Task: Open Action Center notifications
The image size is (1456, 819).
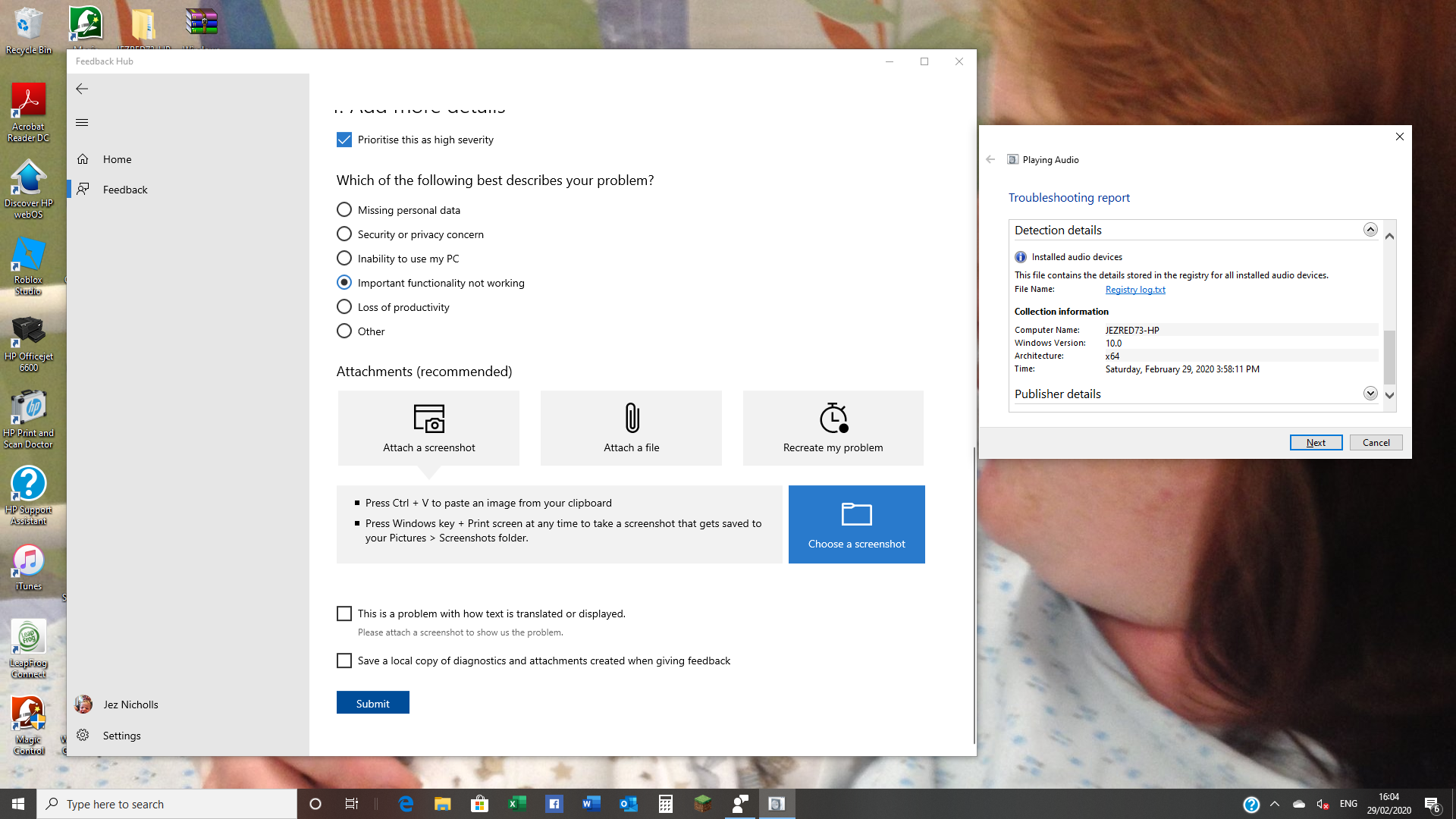Action: 1432,805
